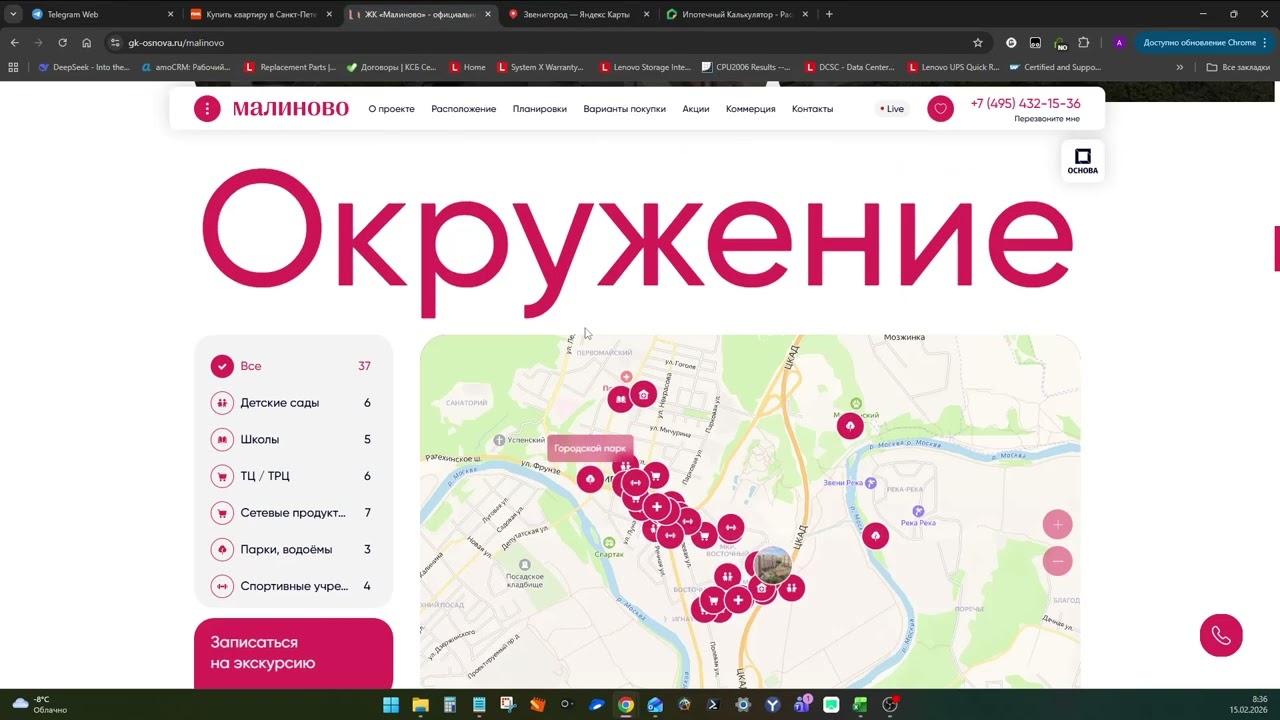
Task: Switch to the Ипотечный Калькулятор tab
Action: coord(738,15)
